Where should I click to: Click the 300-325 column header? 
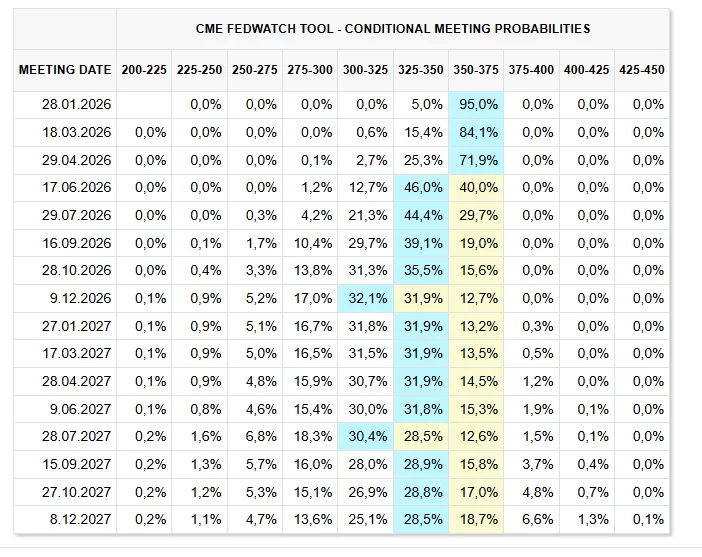[365, 71]
